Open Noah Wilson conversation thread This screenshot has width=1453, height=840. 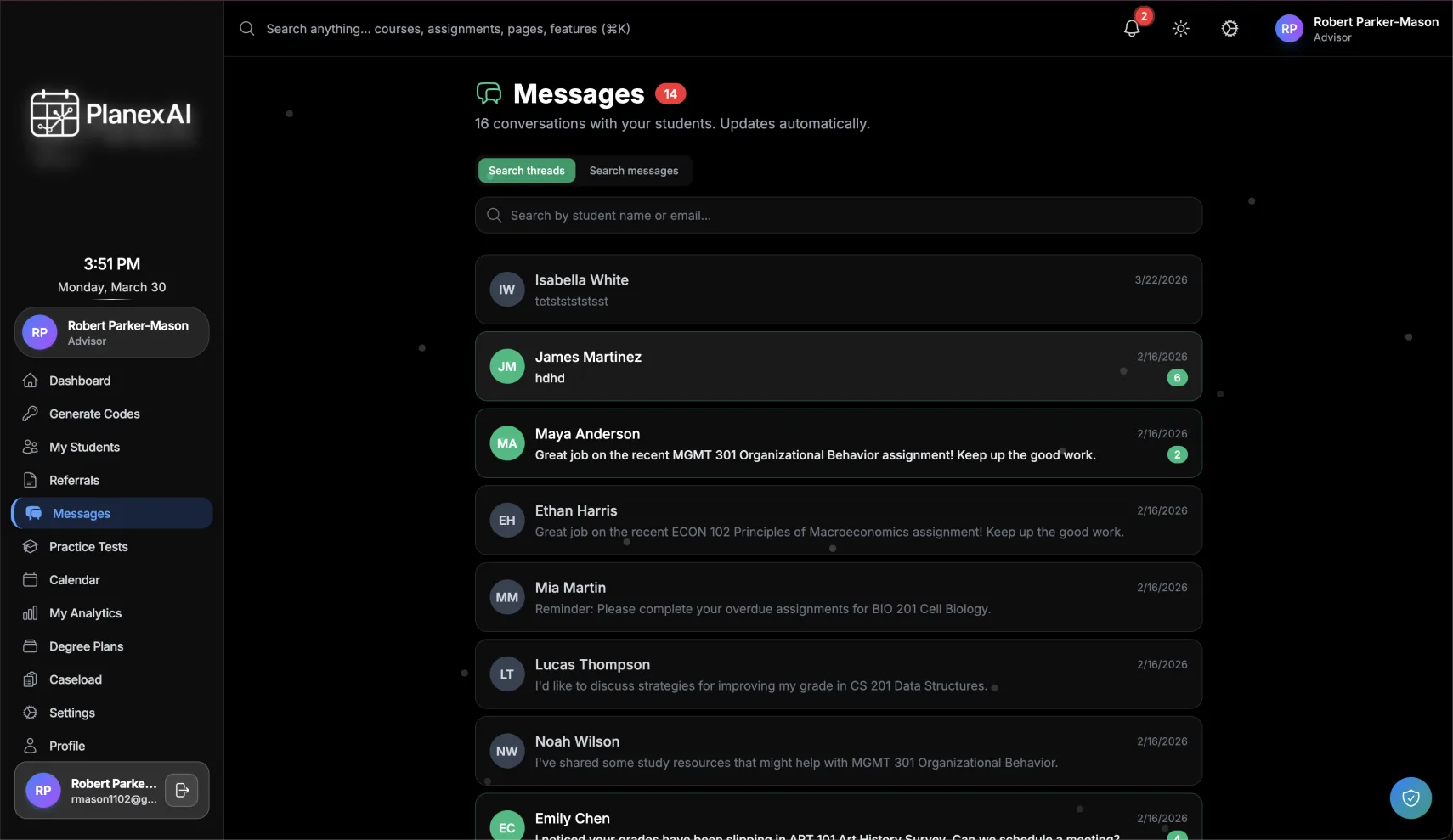click(x=839, y=751)
